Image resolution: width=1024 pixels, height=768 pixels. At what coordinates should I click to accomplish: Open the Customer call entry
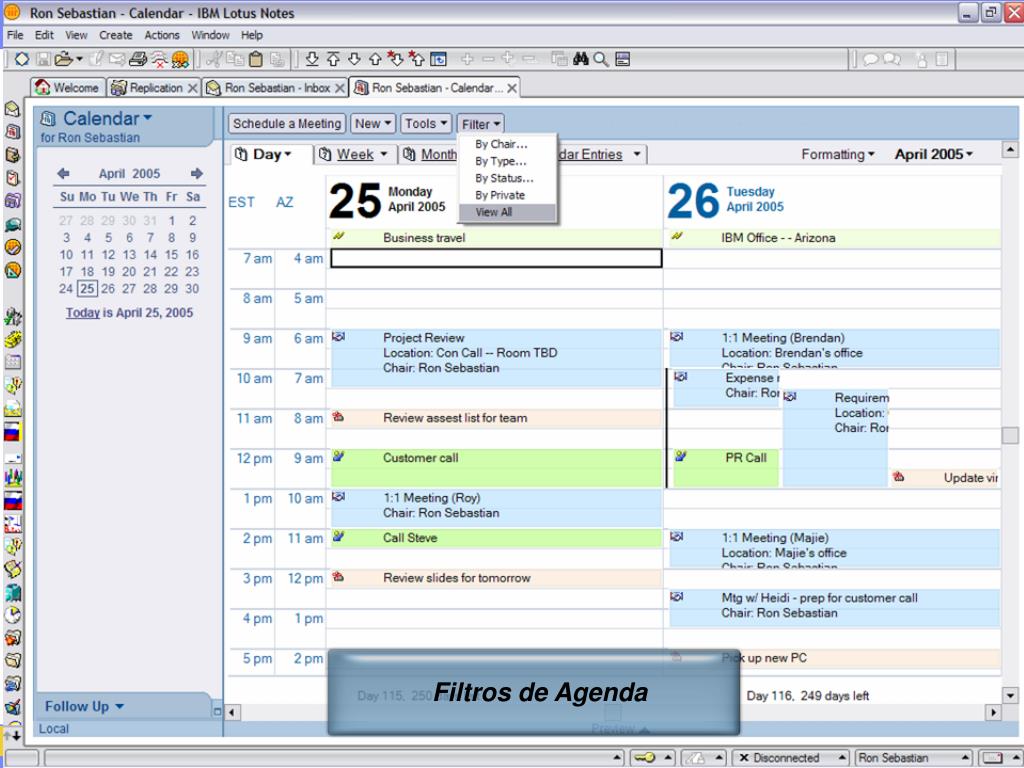(496, 468)
